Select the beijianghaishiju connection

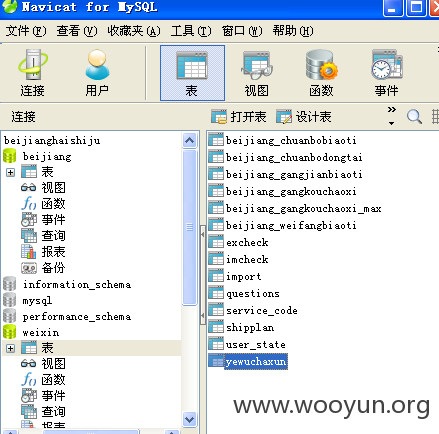point(52,140)
